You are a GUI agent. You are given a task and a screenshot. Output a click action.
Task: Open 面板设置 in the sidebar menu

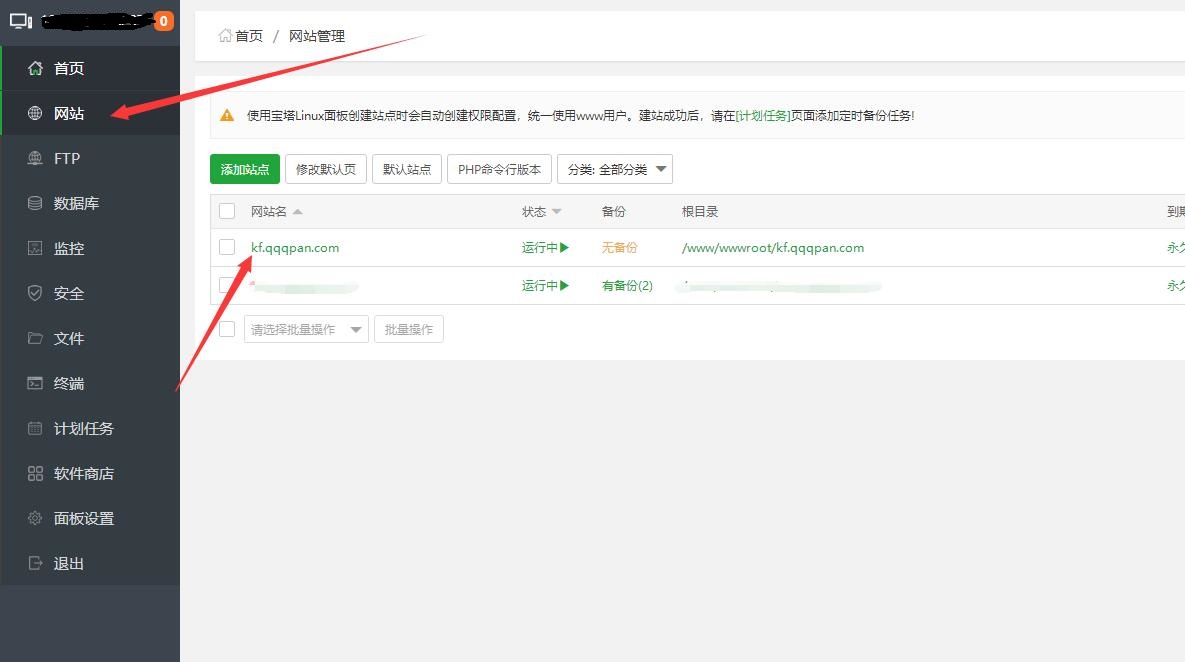pos(84,519)
